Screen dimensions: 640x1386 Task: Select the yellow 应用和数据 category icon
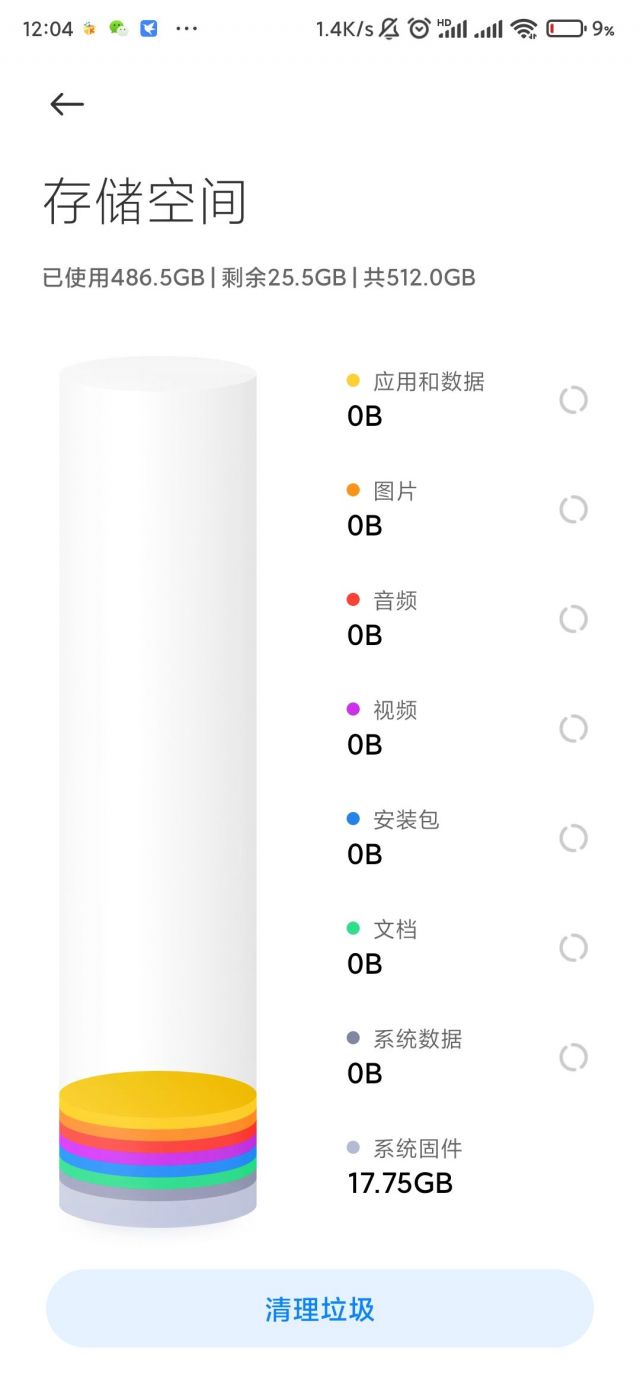click(352, 381)
